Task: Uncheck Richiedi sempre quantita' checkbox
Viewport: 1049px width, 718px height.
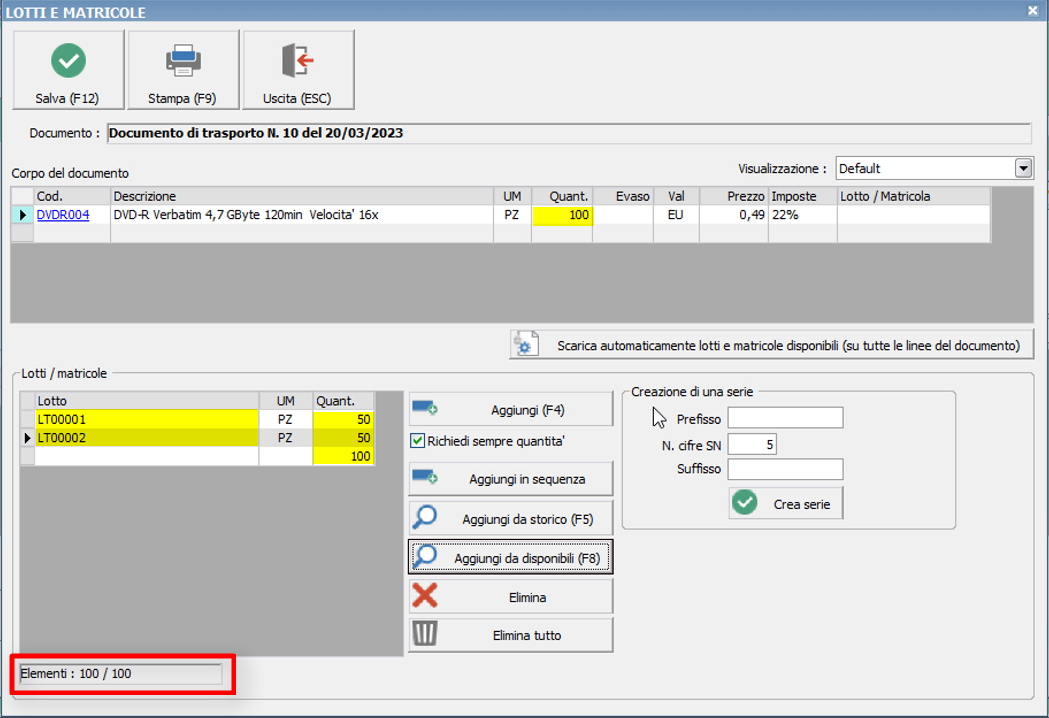Action: (418, 441)
